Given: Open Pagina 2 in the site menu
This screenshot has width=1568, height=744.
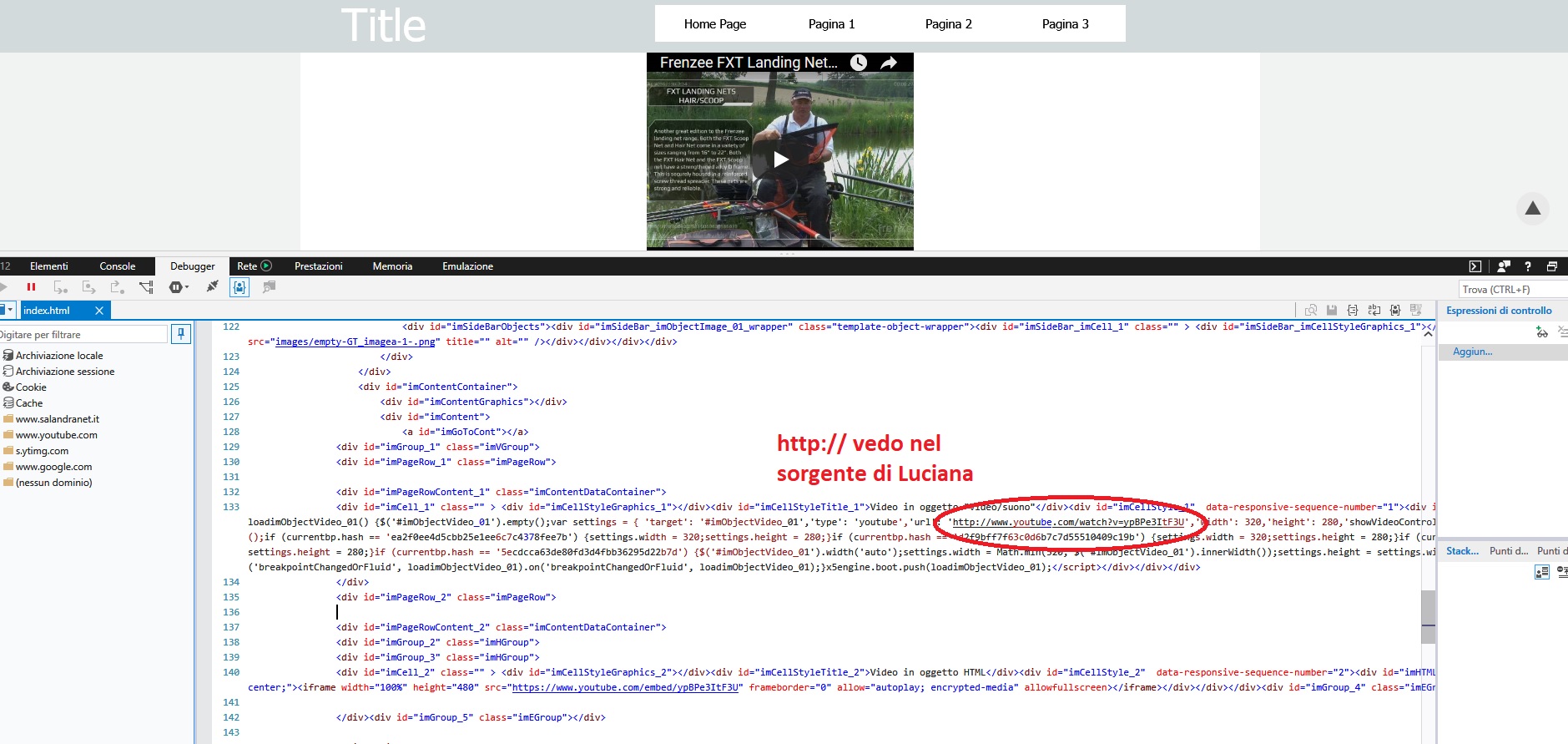Looking at the screenshot, I should 949,24.
